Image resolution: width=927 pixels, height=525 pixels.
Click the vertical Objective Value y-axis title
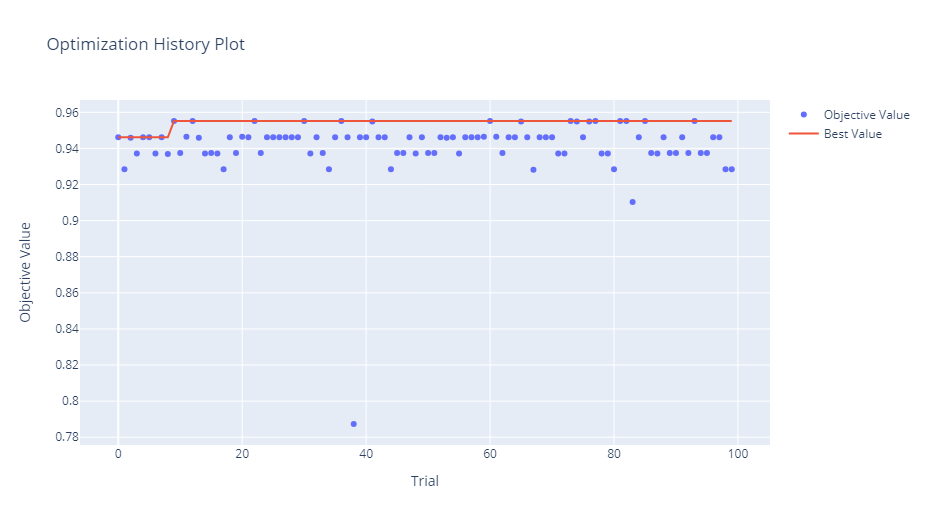28,272
